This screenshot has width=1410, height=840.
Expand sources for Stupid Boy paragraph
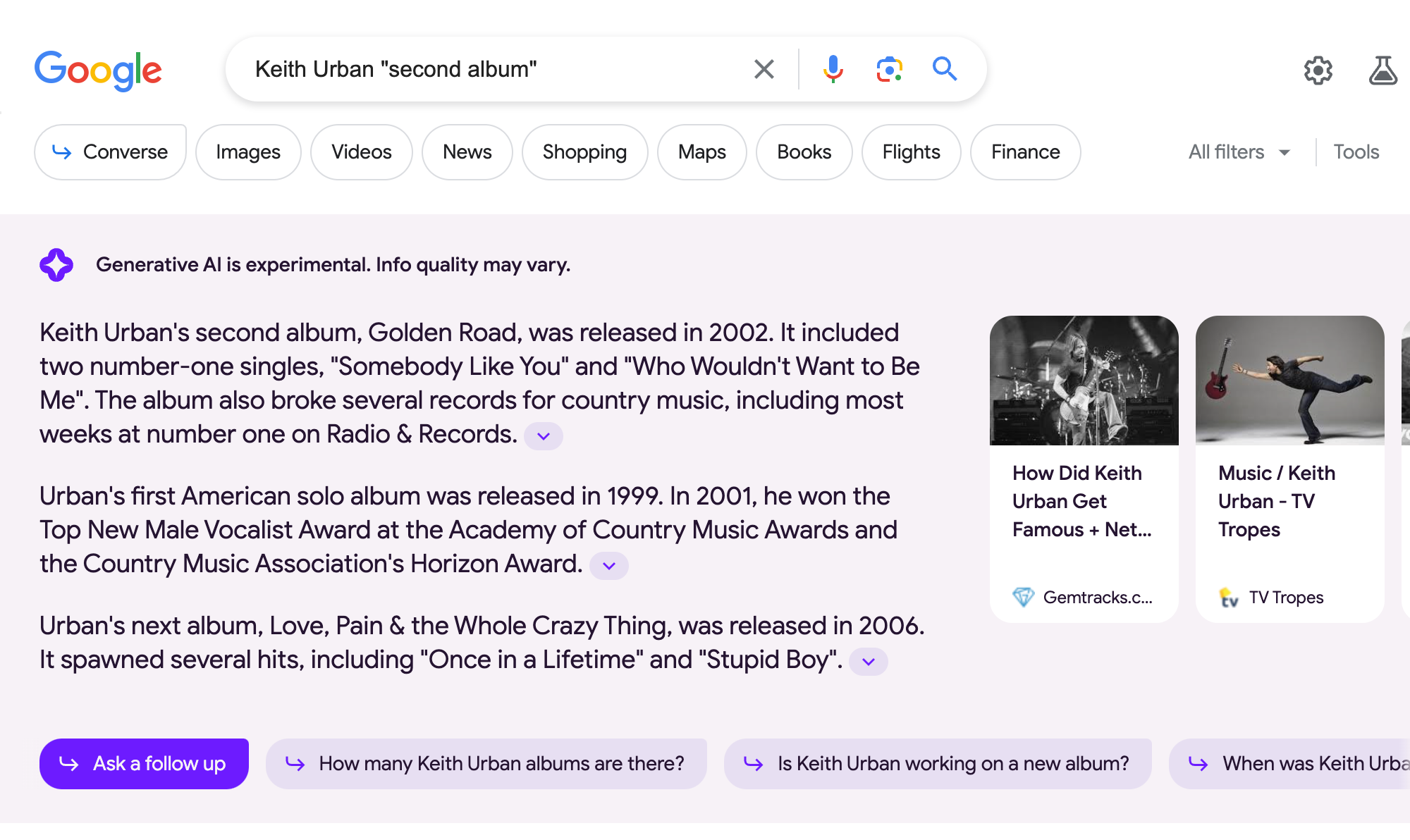pos(868,662)
